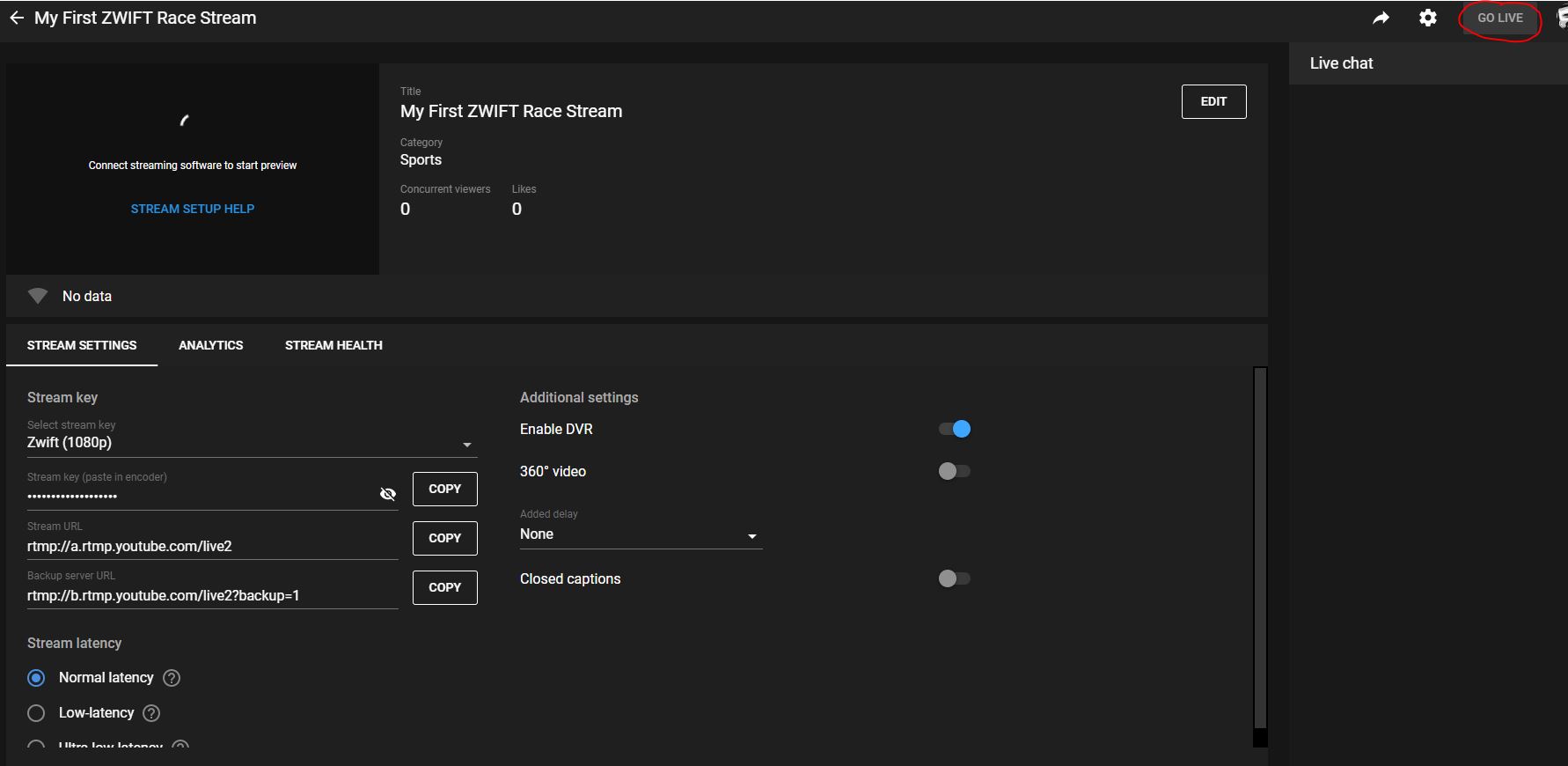
Task: Click the stream preview thumbnail area
Action: [193, 169]
